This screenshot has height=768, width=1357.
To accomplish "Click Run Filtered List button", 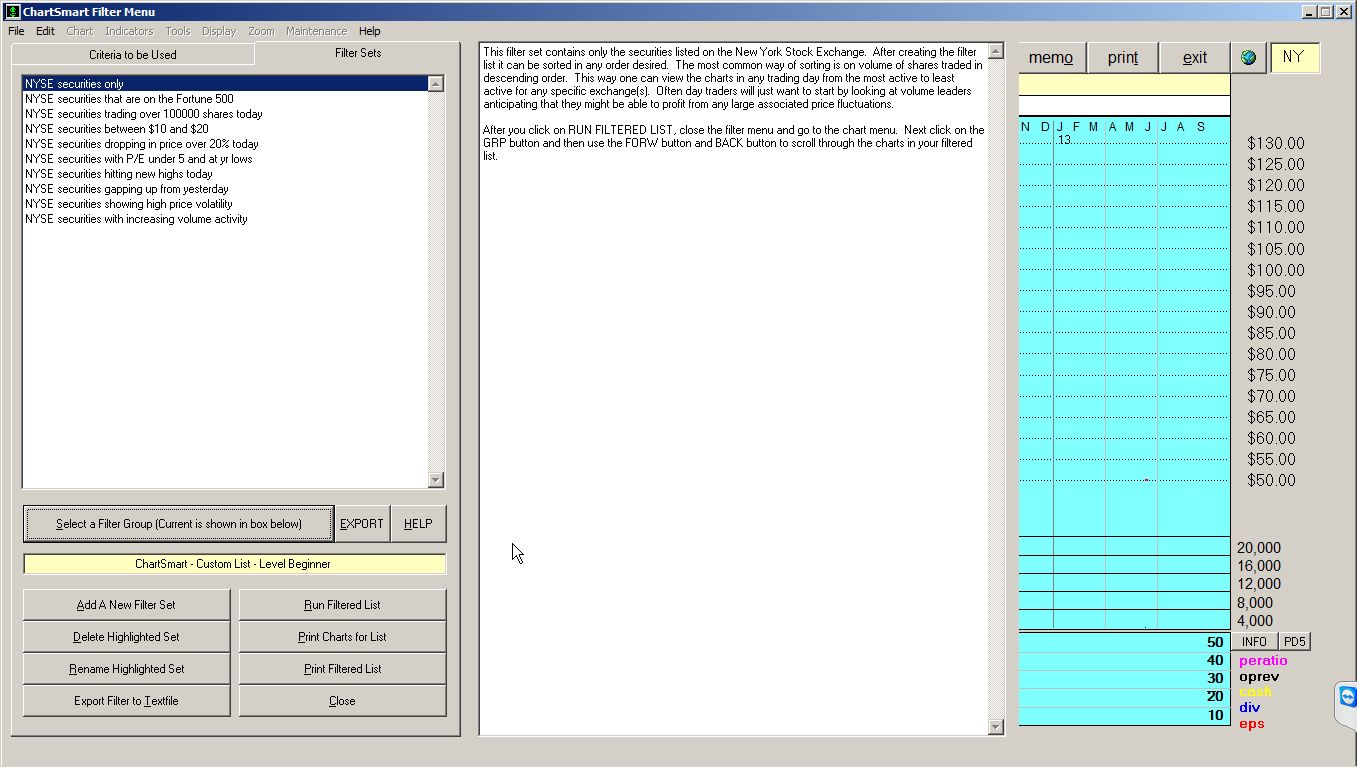I will 342,605.
